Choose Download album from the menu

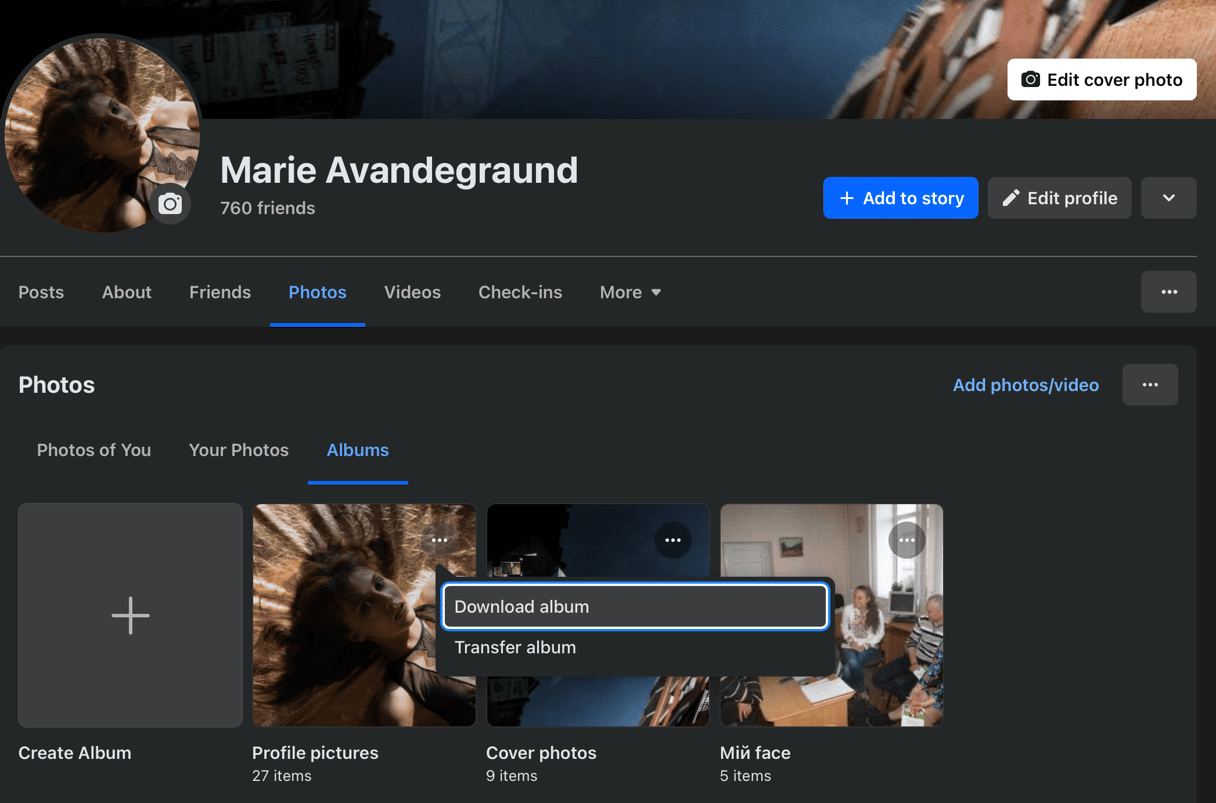click(x=635, y=607)
